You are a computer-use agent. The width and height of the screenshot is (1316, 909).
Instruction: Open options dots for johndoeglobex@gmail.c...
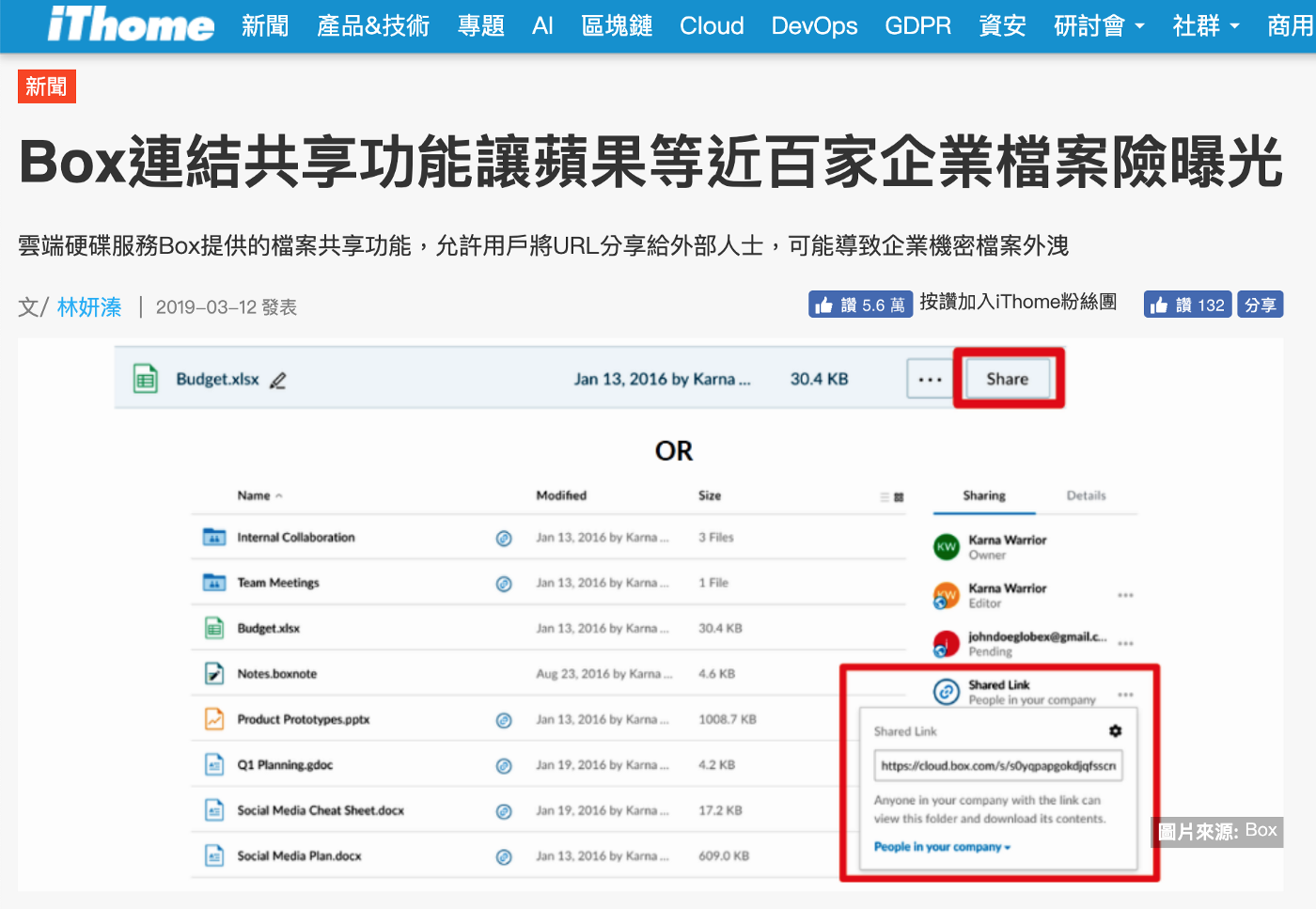point(1125,644)
